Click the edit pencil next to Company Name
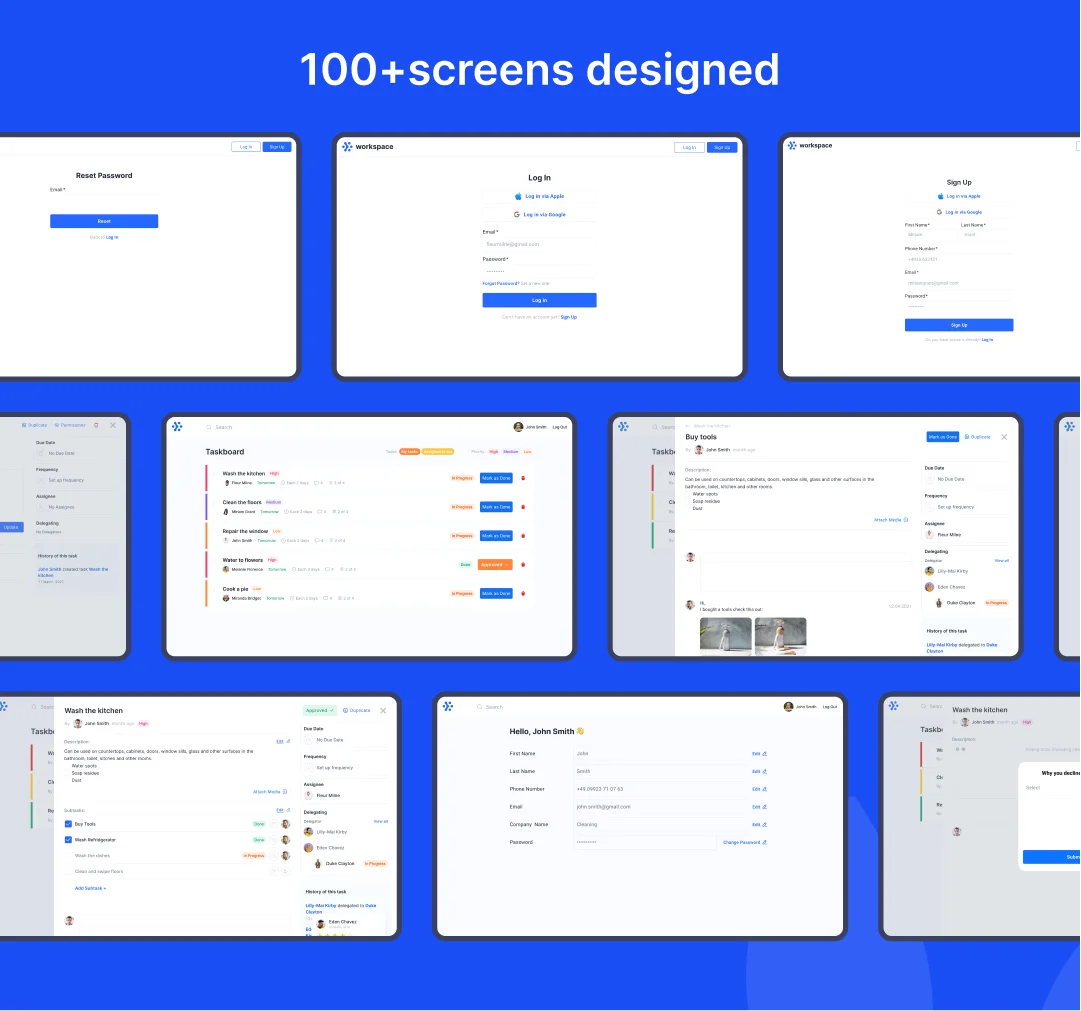The image size is (1081, 1011). click(x=765, y=825)
